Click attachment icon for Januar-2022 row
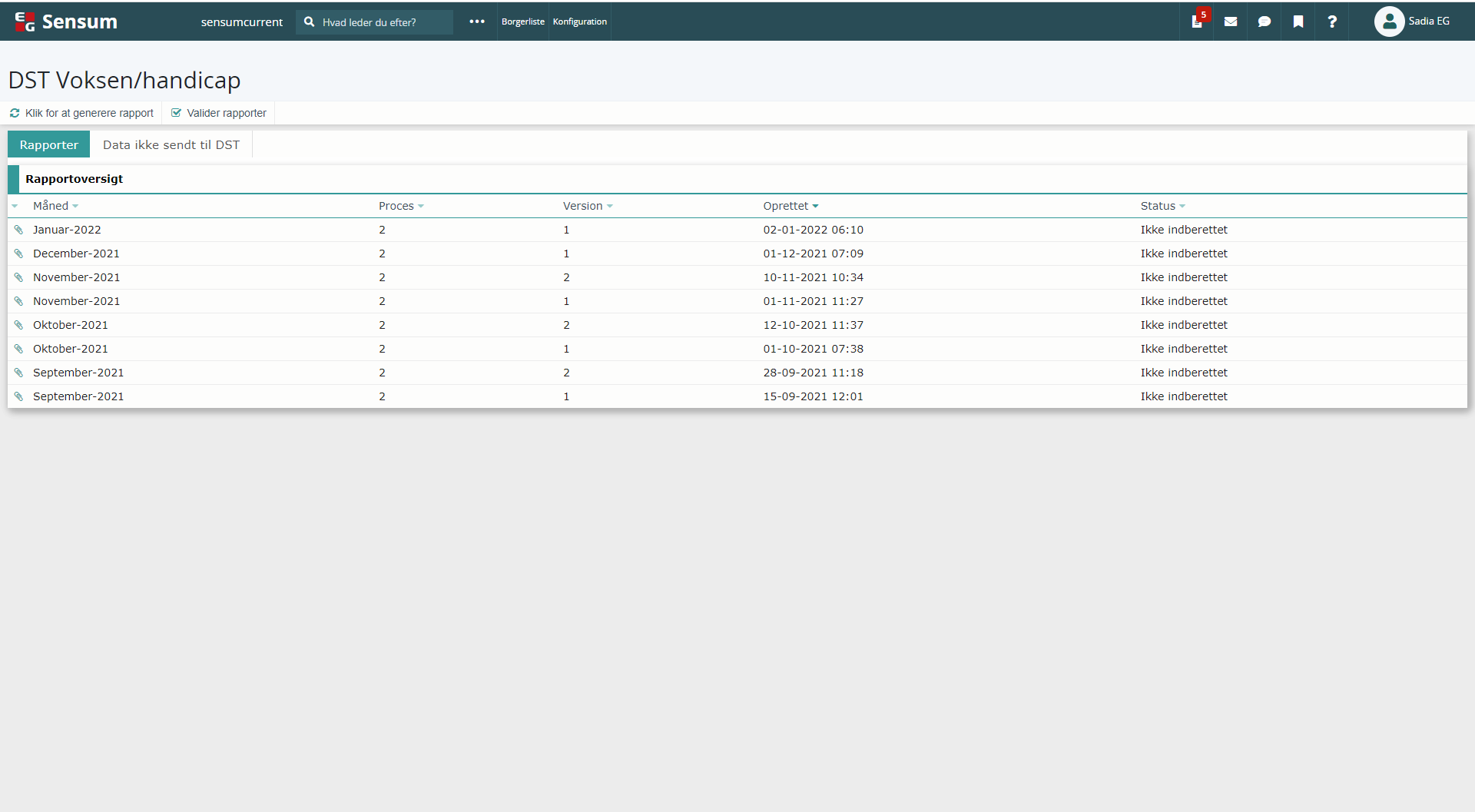Viewport: 1475px width, 812px height. [x=19, y=230]
